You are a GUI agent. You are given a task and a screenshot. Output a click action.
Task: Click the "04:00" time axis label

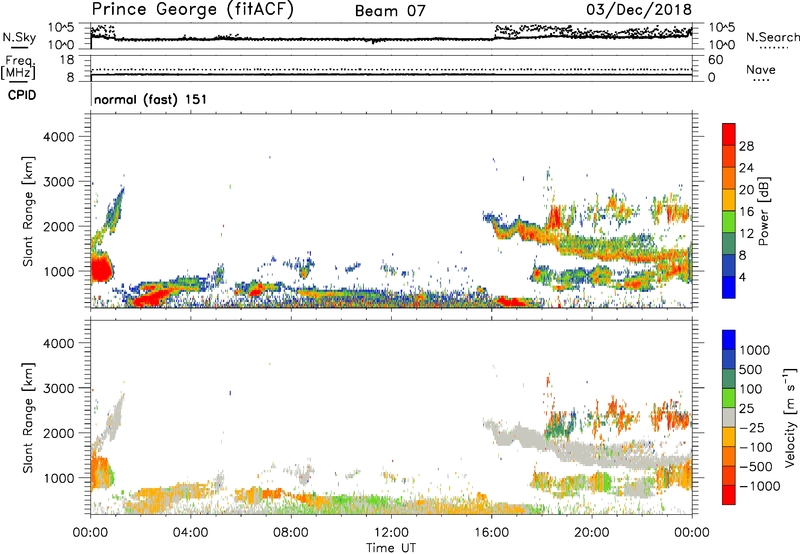[x=191, y=533]
